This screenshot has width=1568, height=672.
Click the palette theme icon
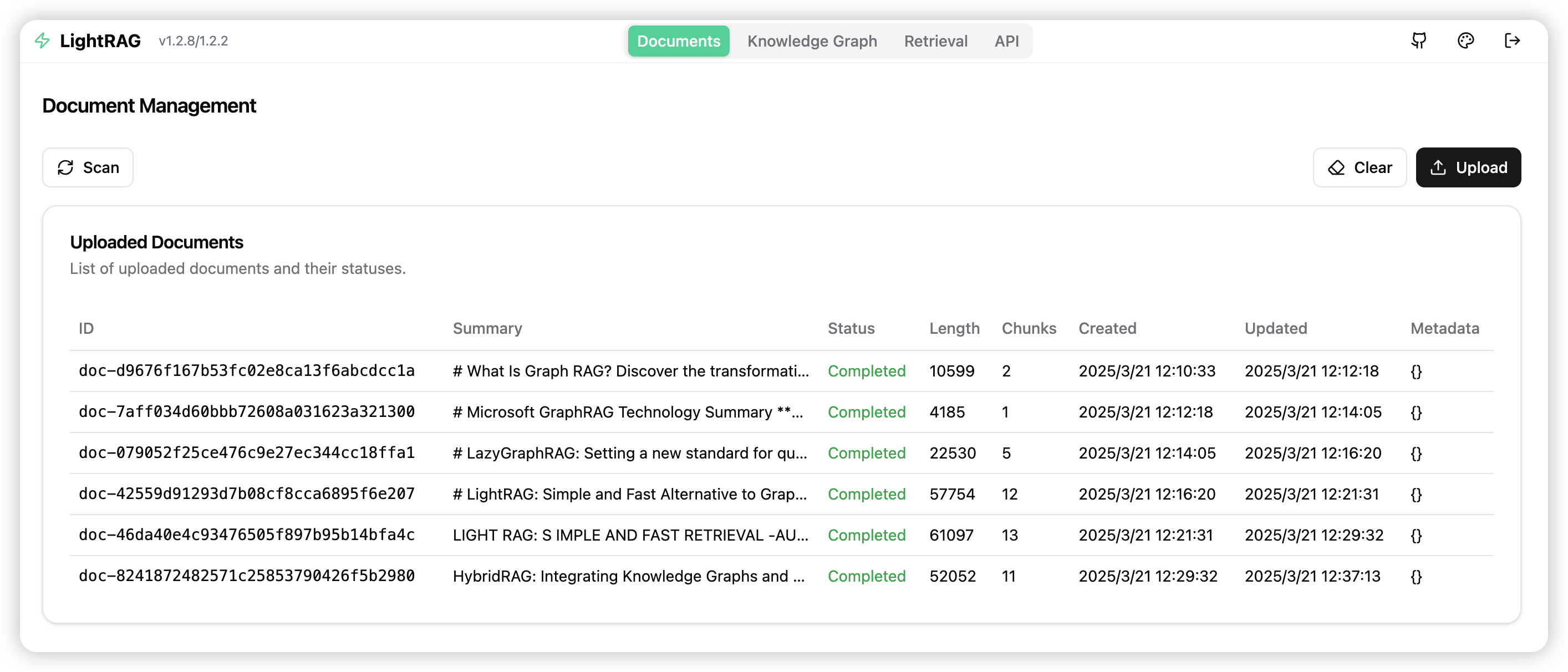tap(1466, 41)
